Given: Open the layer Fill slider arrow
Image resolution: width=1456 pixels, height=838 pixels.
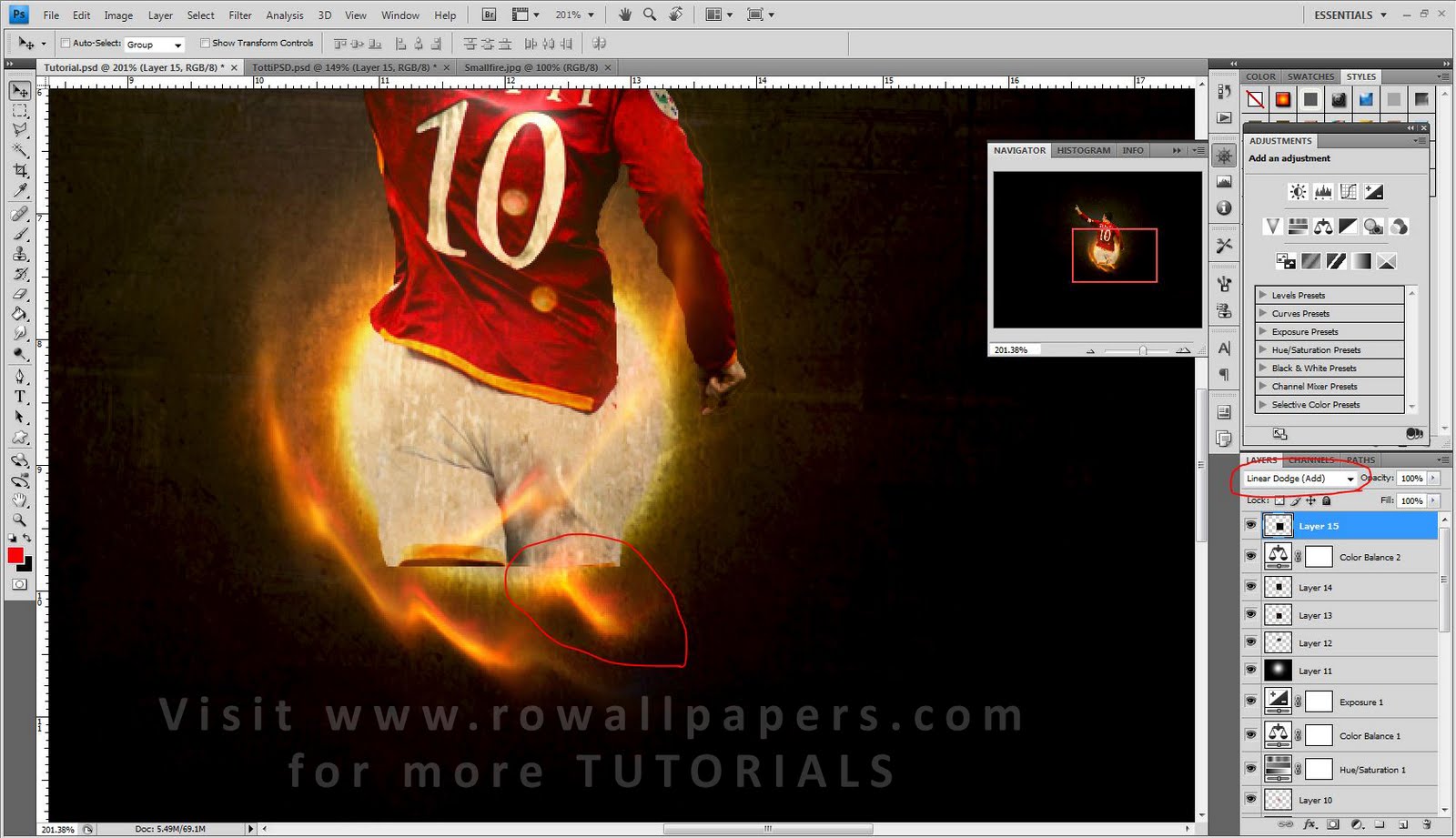Looking at the screenshot, I should tap(1433, 500).
